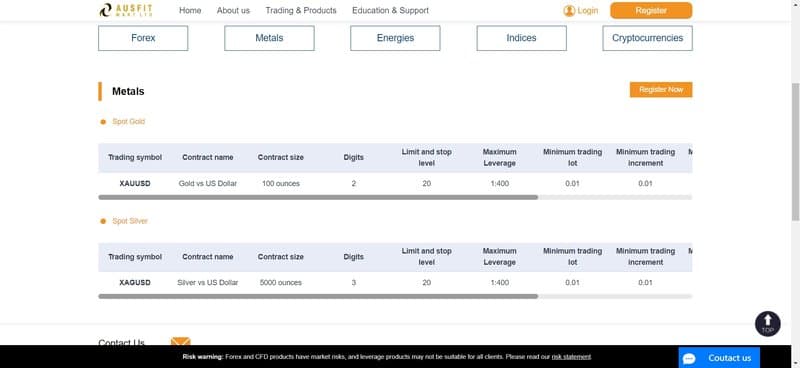
Task: Open Trading & Products menu
Action: pyautogui.click(x=301, y=10)
